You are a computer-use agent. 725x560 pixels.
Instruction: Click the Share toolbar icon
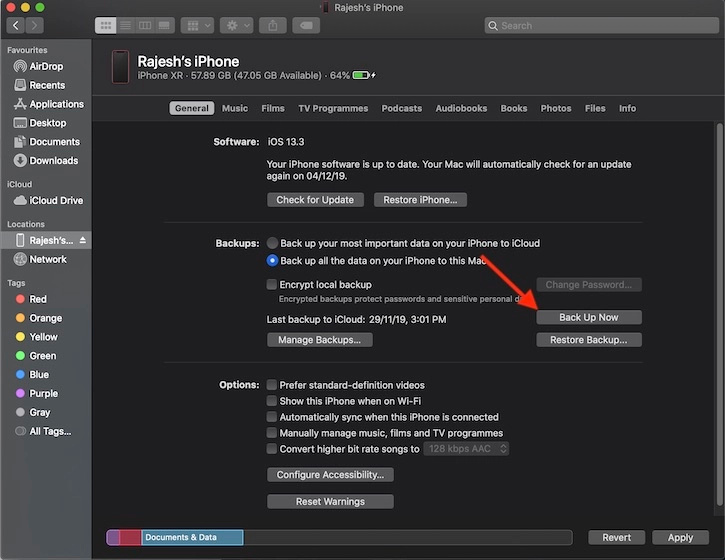[272, 25]
